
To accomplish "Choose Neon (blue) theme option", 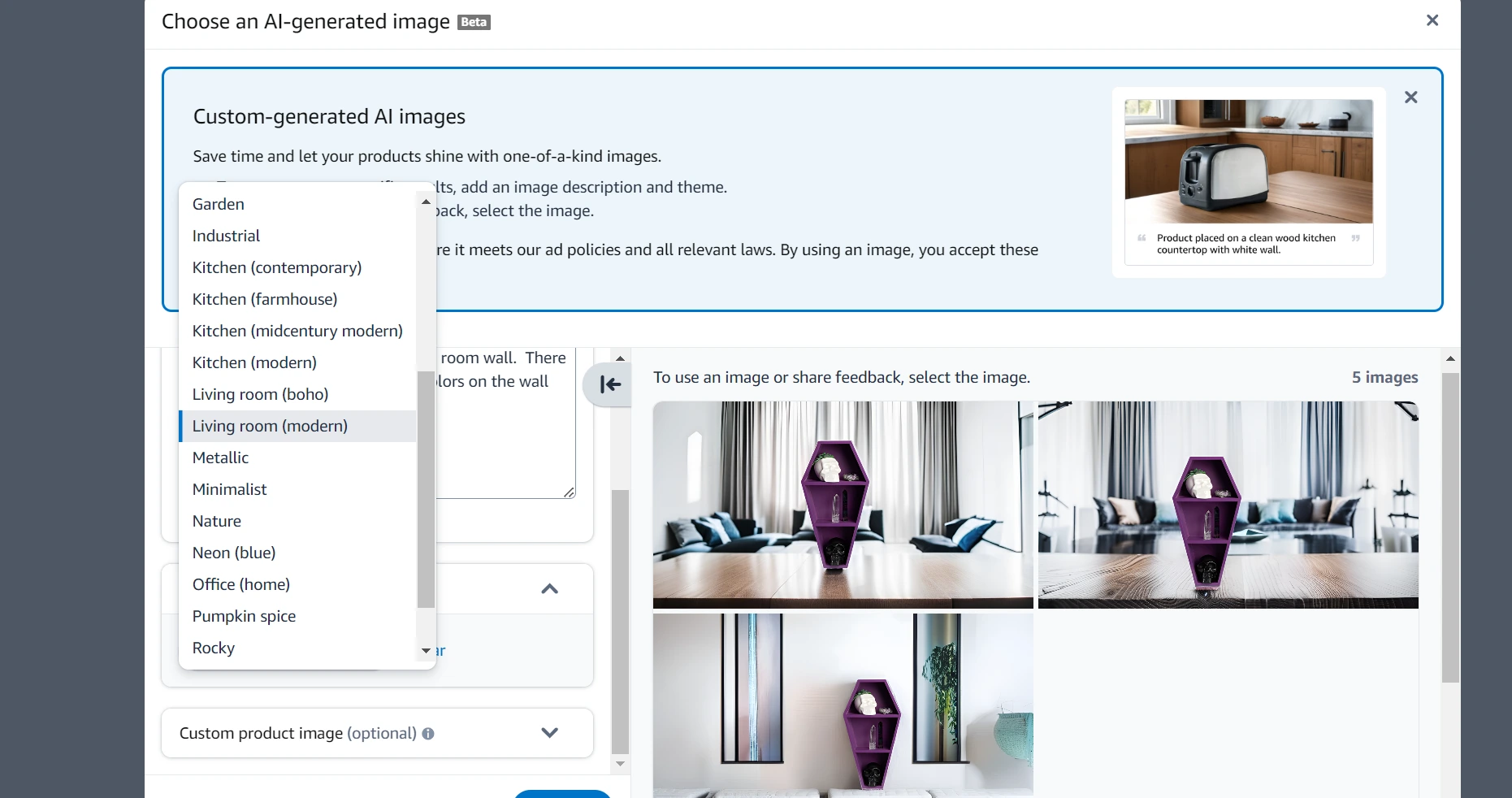I will (234, 553).
